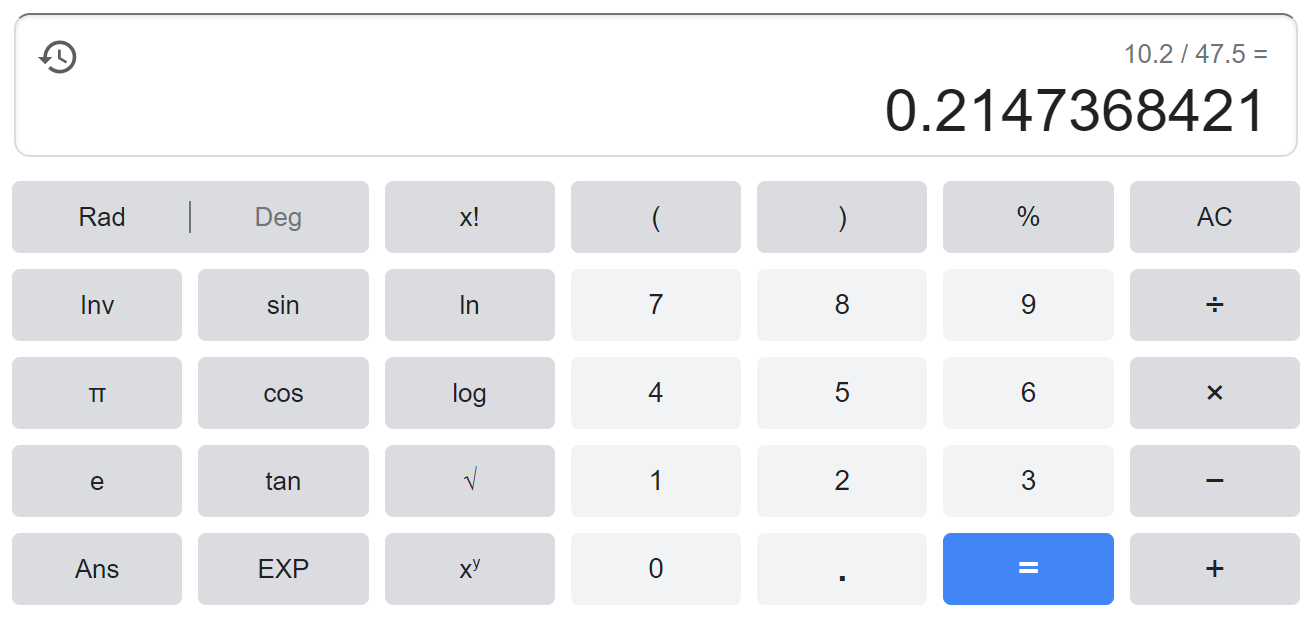Screen dimensions: 1303x643
Task: Switch angle mode to Rad
Action: (102, 217)
